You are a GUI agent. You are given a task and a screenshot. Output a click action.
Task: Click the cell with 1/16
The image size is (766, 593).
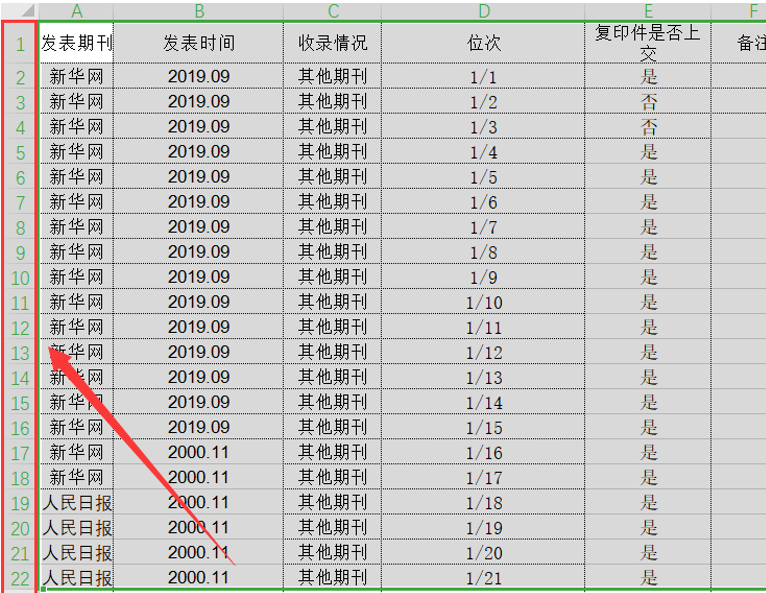tap(483, 453)
